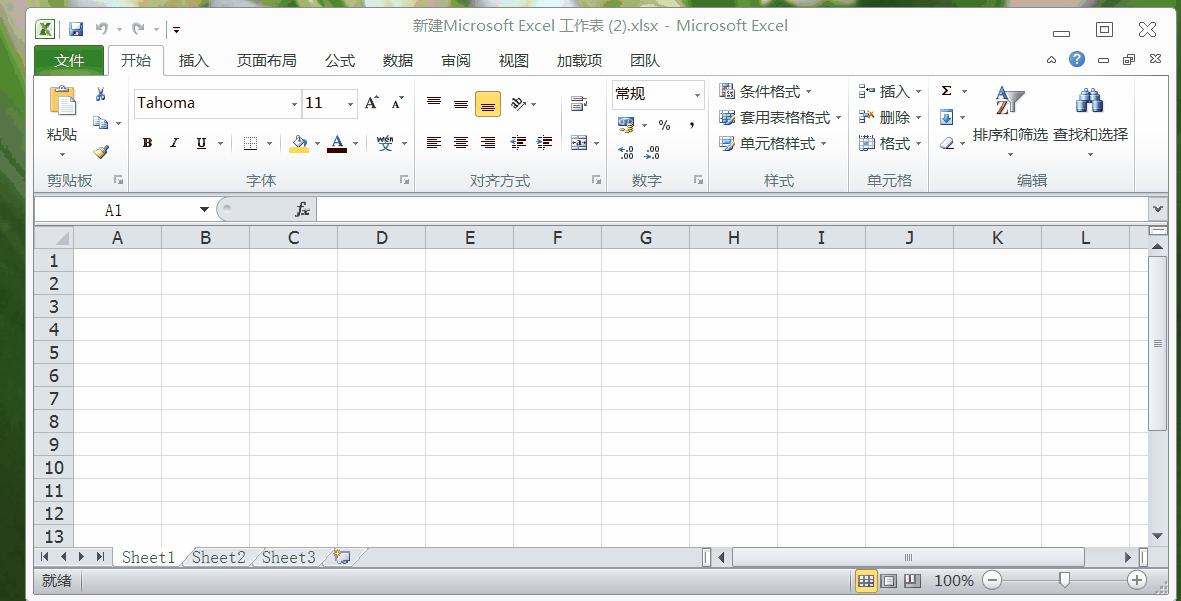The width and height of the screenshot is (1181, 601).
Task: Click the 条件格式 button
Action: point(763,91)
